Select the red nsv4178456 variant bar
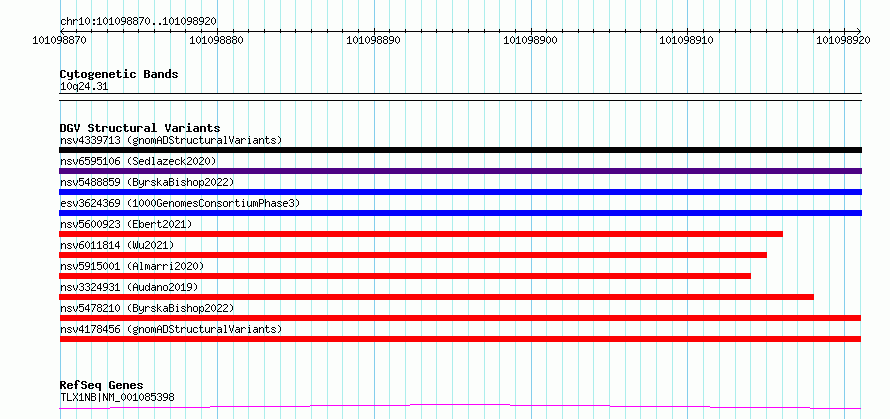890x419 pixels. (460, 339)
